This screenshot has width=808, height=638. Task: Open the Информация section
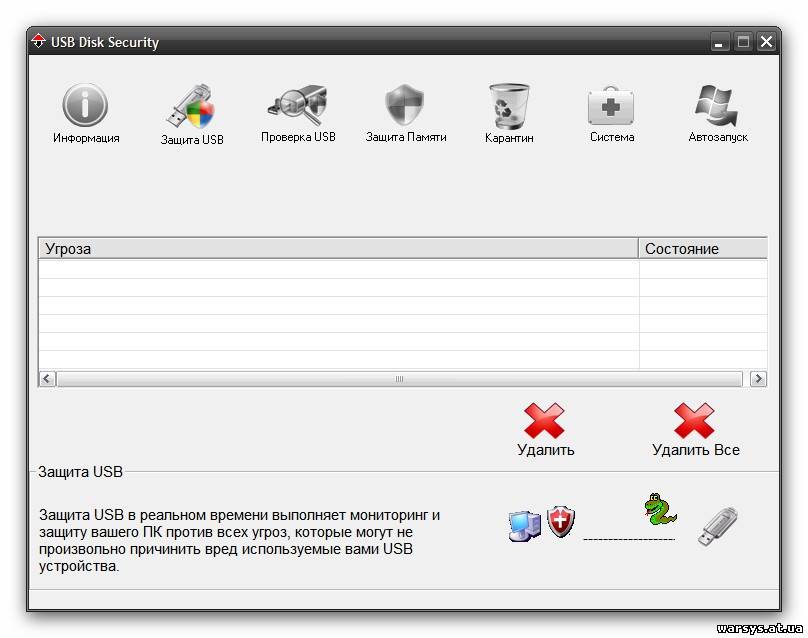point(86,114)
